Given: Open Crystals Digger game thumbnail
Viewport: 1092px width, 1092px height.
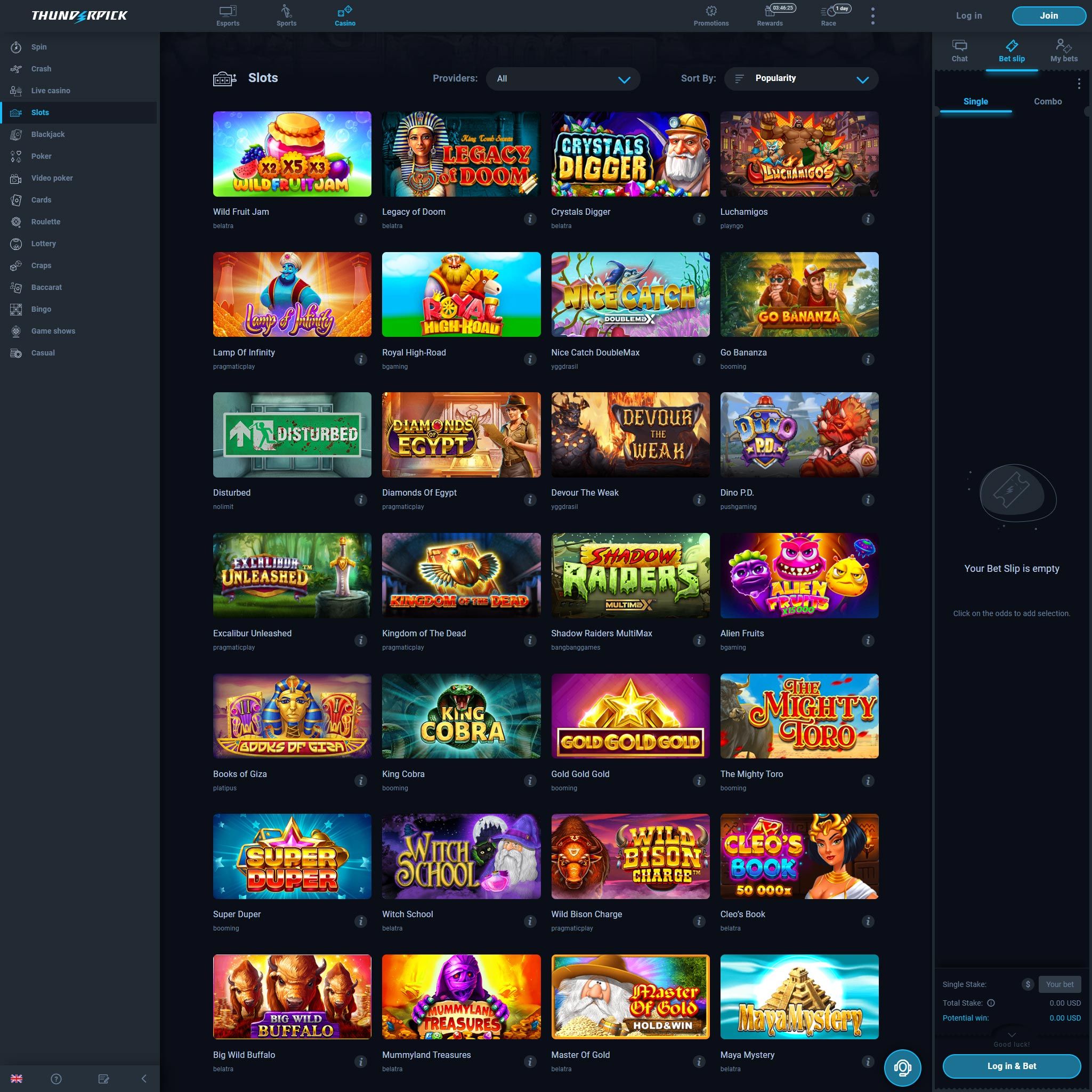Looking at the screenshot, I should click(x=630, y=153).
